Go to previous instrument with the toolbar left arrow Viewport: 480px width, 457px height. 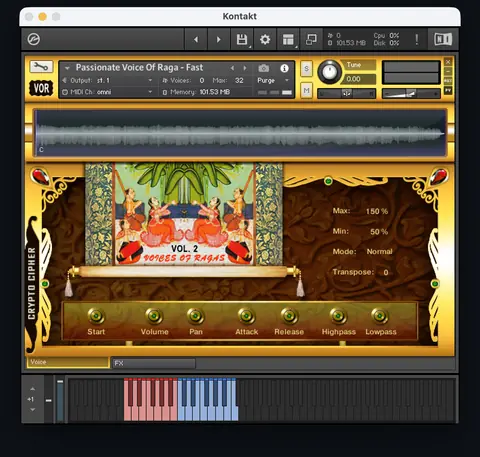click(196, 39)
